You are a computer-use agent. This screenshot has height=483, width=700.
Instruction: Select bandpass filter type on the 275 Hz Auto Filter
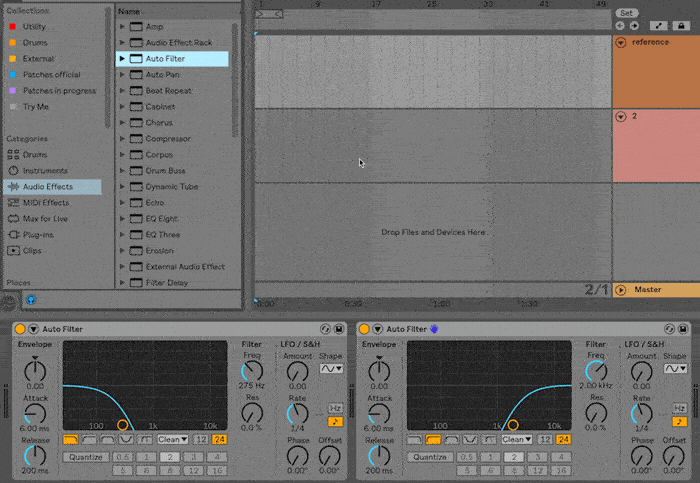(108, 440)
